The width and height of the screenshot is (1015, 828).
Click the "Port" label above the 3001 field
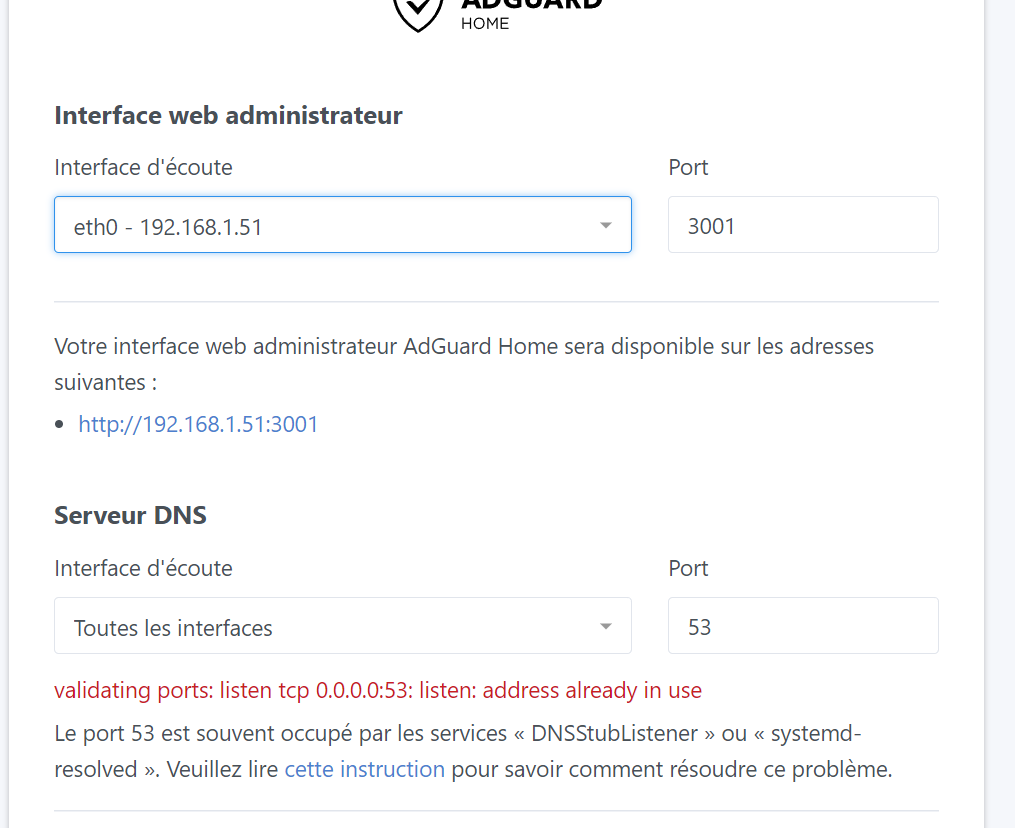coord(688,167)
